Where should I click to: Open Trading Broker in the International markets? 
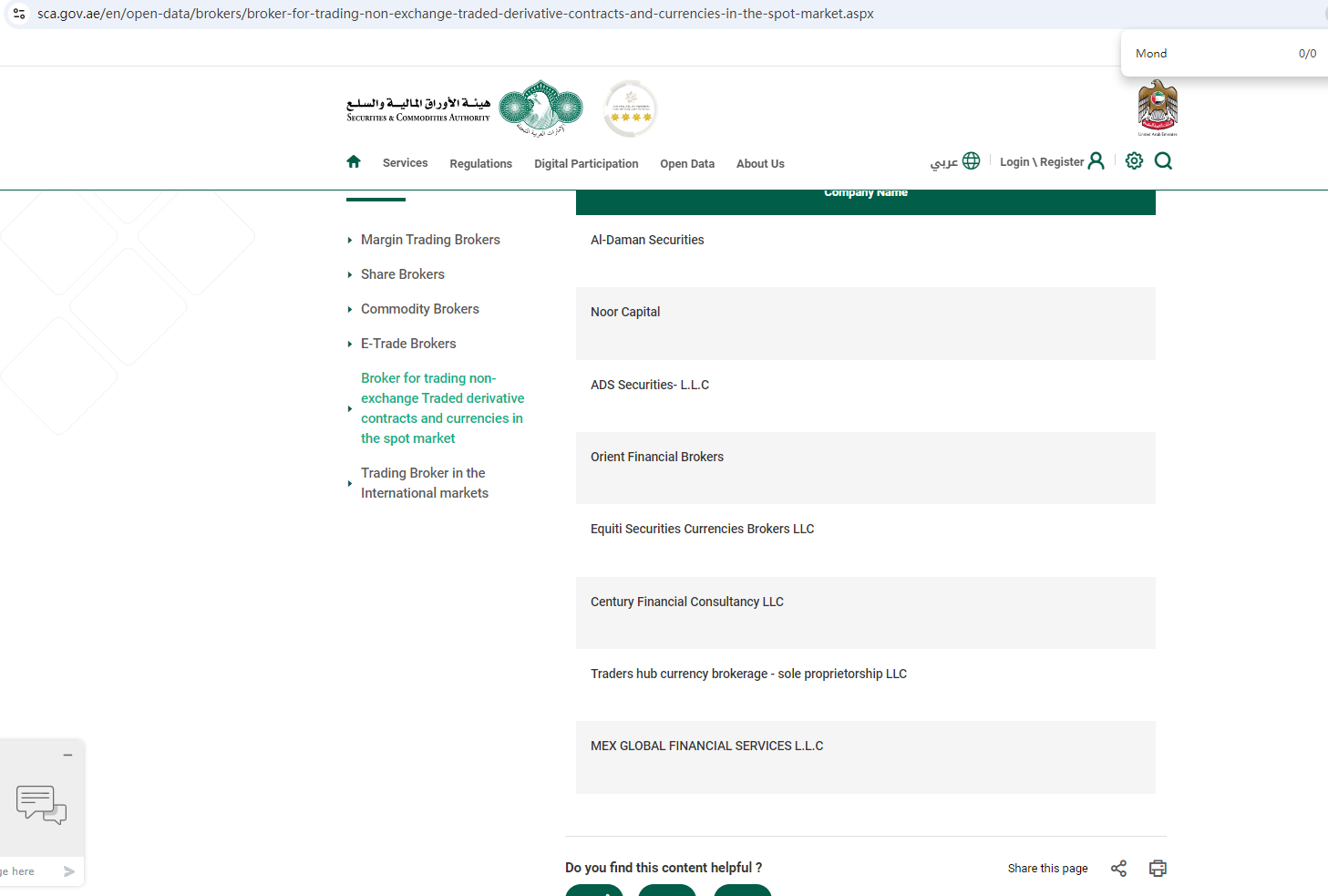(x=425, y=483)
